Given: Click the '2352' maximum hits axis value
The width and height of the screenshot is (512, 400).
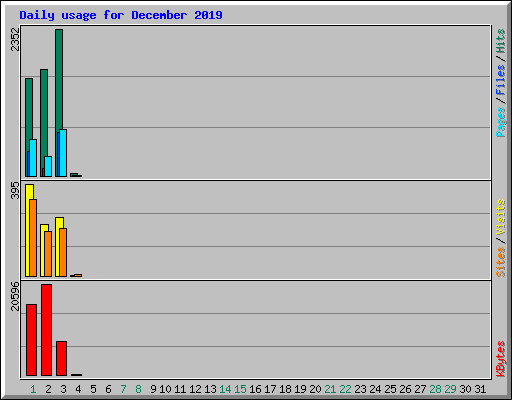Looking at the screenshot, I should (15, 39).
